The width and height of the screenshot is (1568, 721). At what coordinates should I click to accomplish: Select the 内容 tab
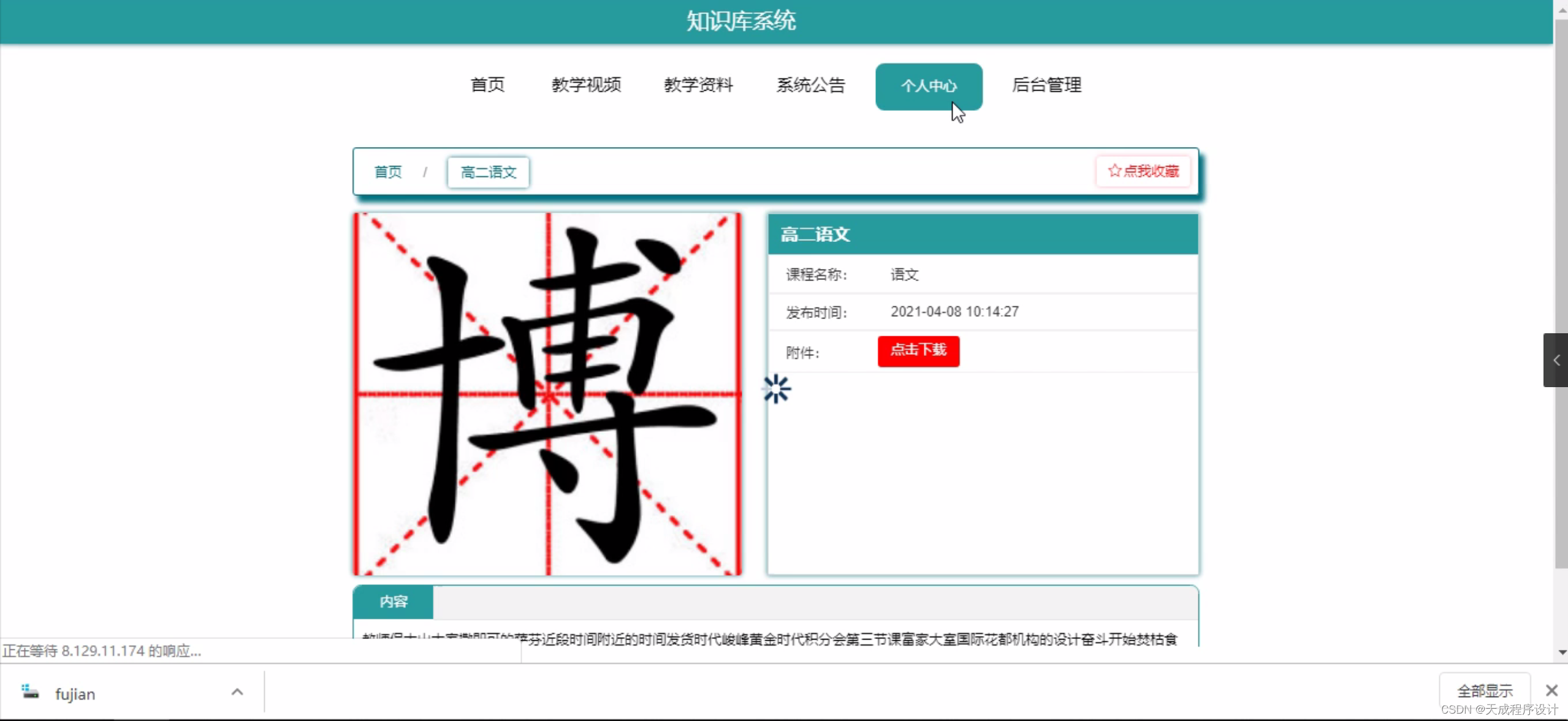coord(393,602)
